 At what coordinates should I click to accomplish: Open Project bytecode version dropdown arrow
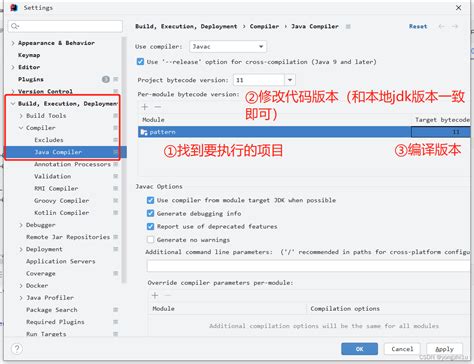pos(290,80)
